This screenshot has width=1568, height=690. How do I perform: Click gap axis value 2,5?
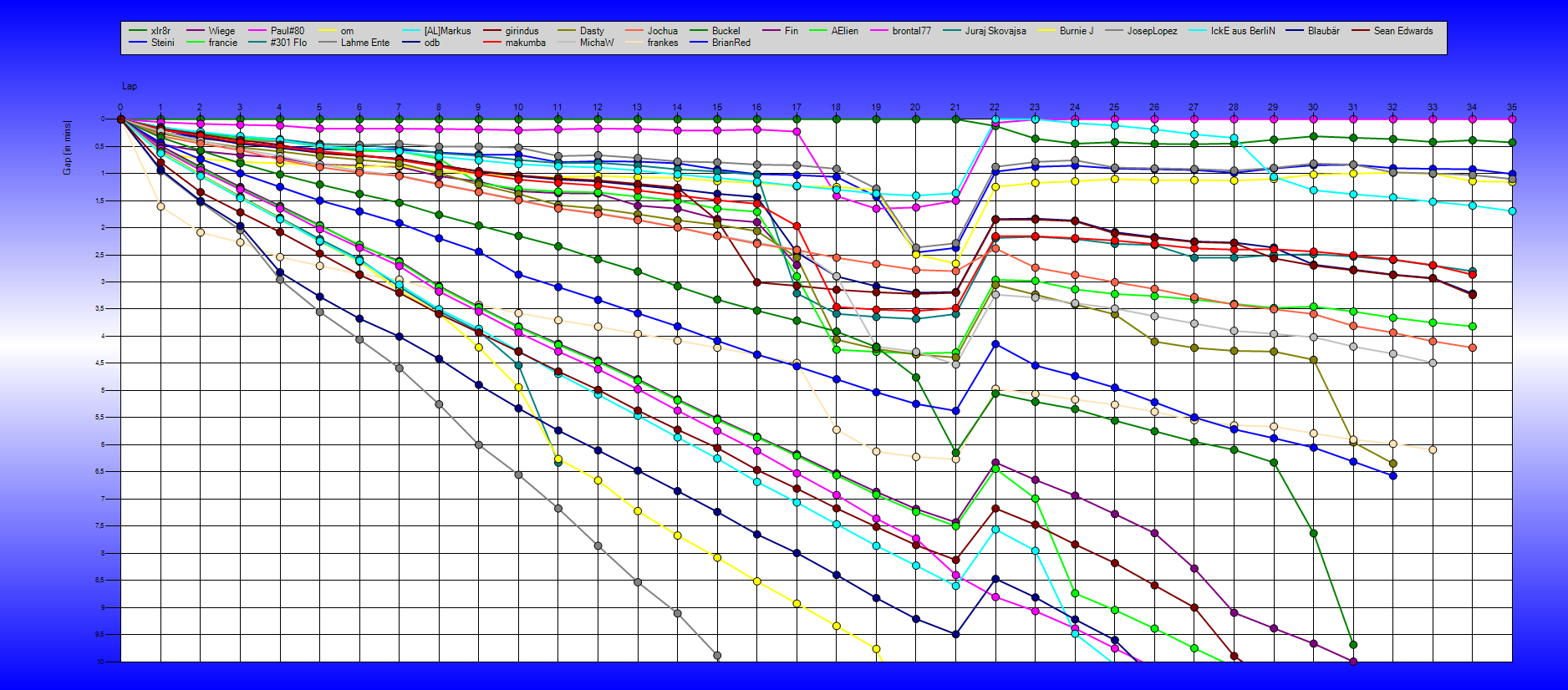99,255
